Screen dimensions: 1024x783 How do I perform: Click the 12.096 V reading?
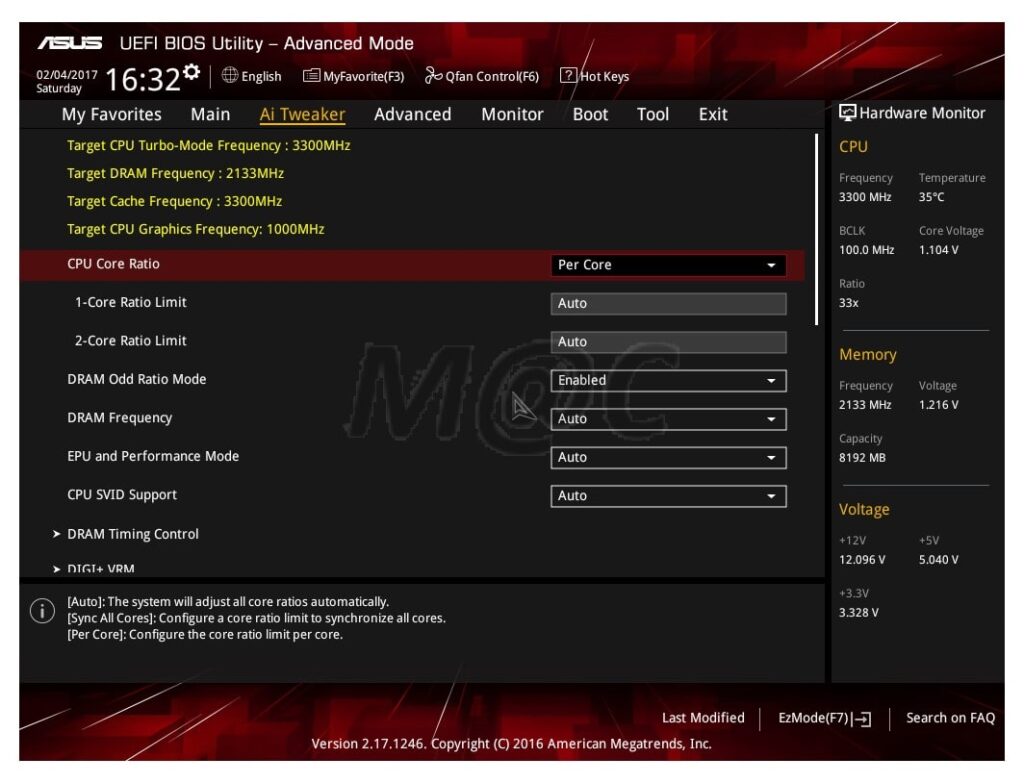pos(862,560)
